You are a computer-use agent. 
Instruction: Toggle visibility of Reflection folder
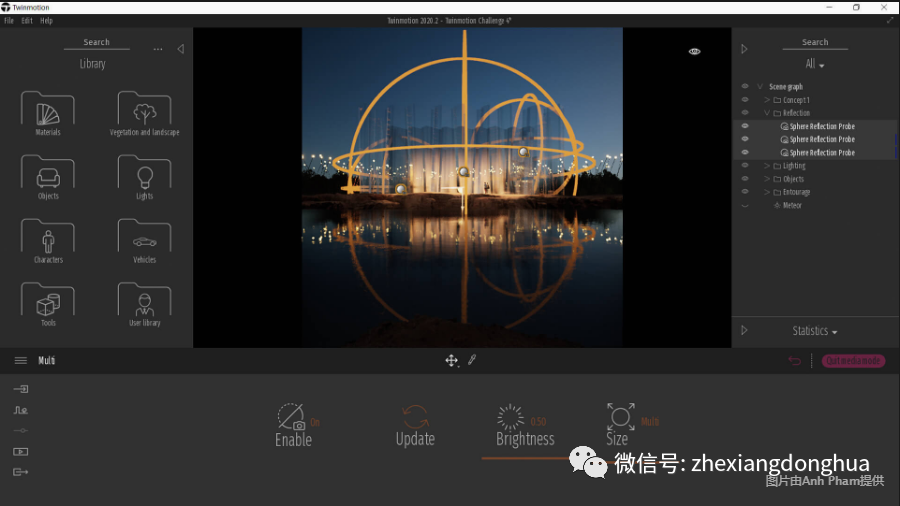pos(745,113)
